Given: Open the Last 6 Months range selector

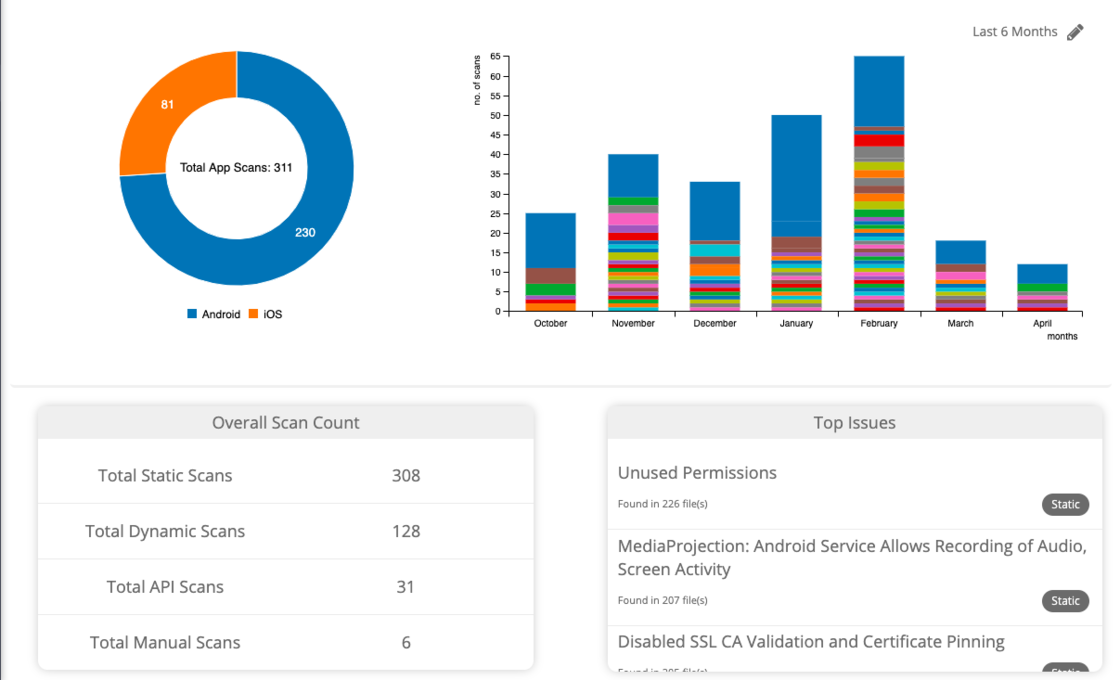Looking at the screenshot, I should pyautogui.click(x=1014, y=32).
